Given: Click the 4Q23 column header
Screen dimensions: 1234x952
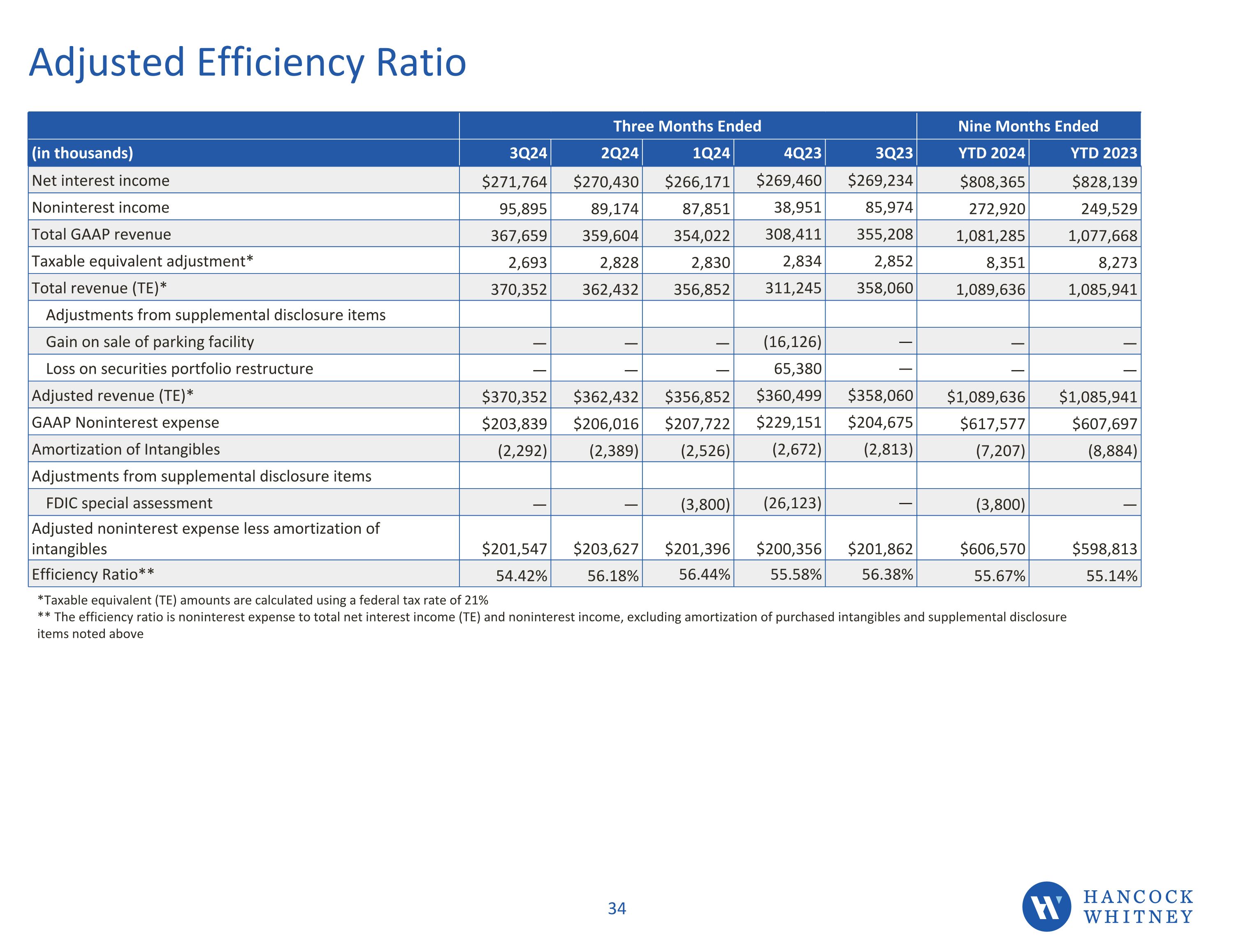Looking at the screenshot, I should pyautogui.click(x=803, y=153).
